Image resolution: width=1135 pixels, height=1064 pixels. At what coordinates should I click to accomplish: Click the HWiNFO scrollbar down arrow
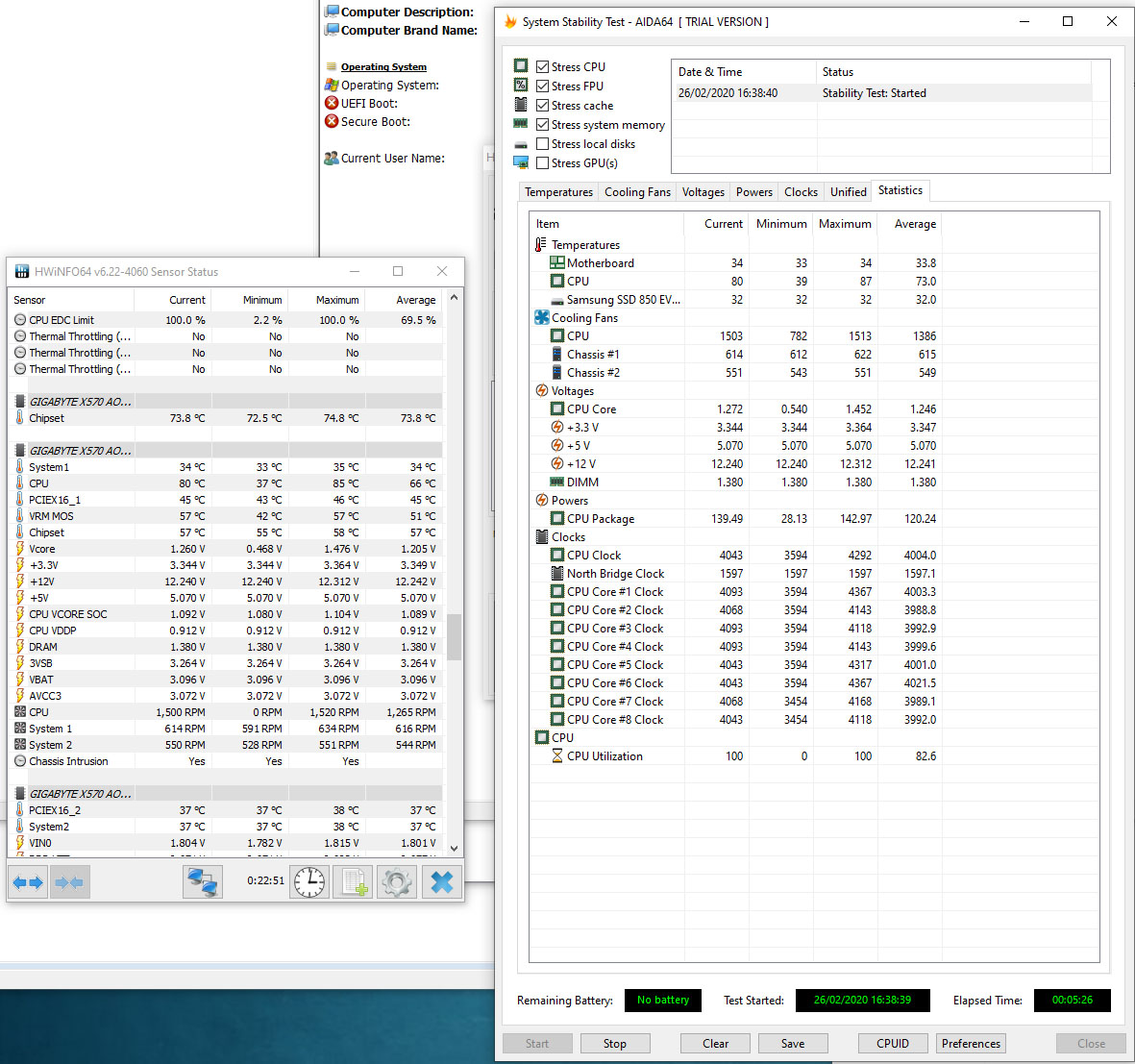(x=454, y=848)
